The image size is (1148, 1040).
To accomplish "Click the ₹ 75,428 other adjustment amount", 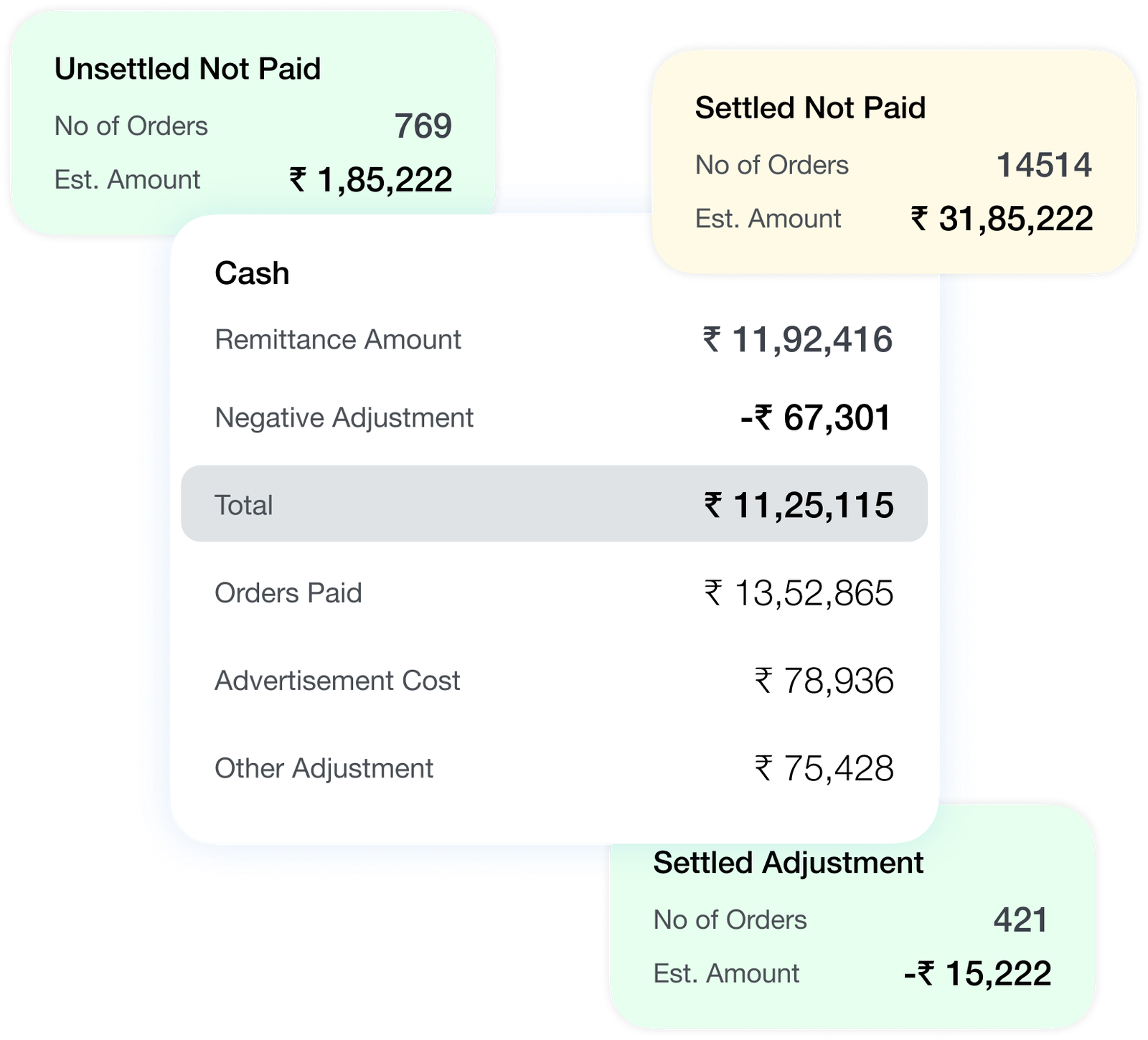I will (x=824, y=768).
